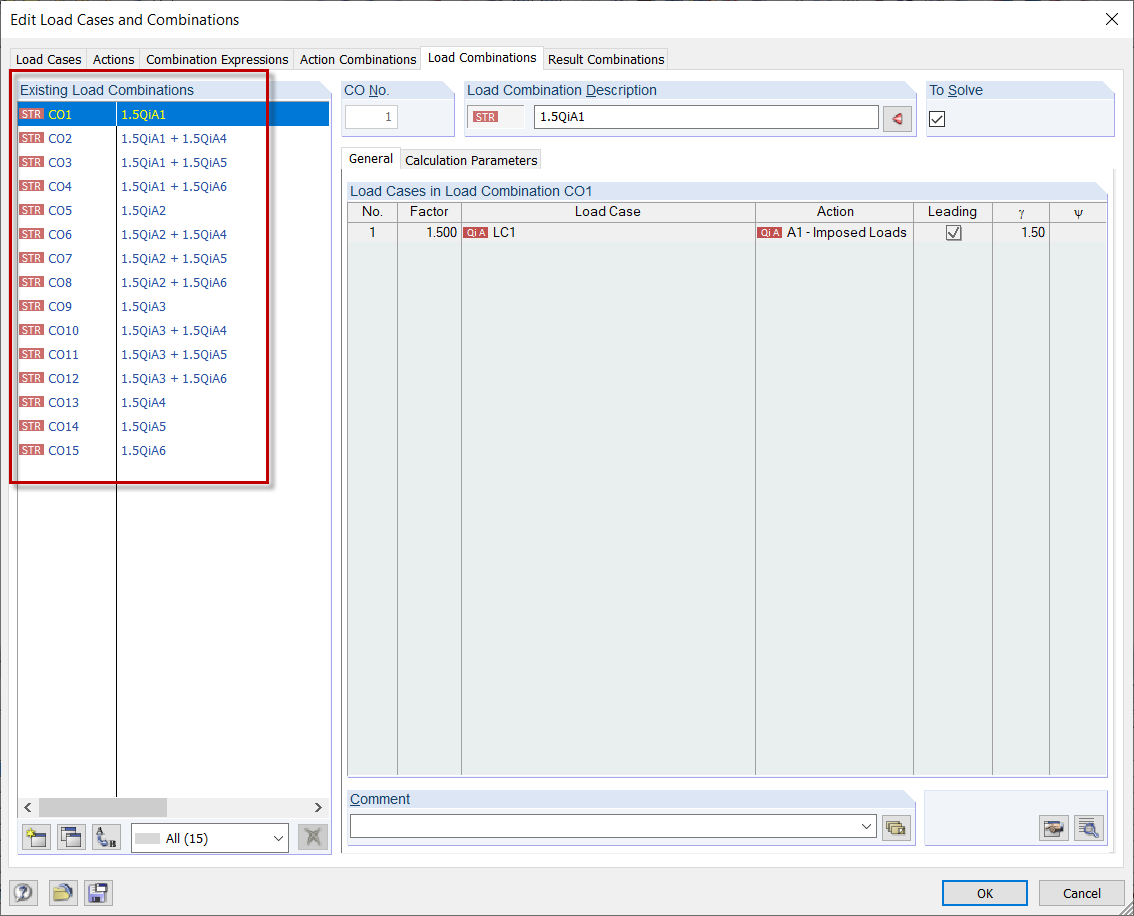Image resolution: width=1134 pixels, height=916 pixels.
Task: Close the Edit Load Cases dialog
Action: [1112, 20]
